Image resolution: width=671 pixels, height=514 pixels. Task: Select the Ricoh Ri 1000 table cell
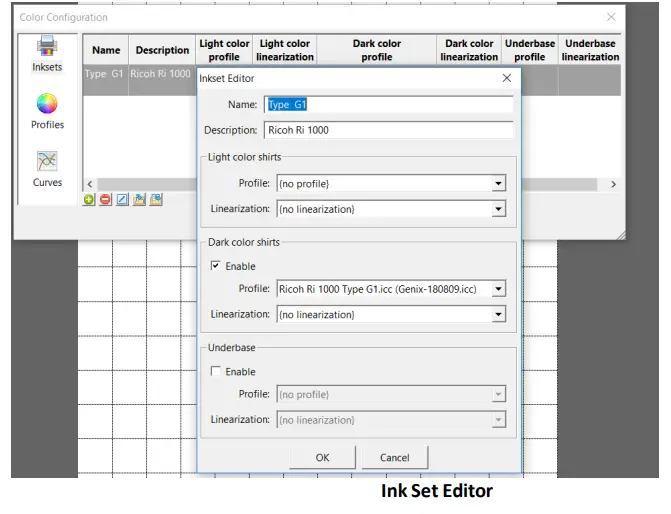coord(162,80)
